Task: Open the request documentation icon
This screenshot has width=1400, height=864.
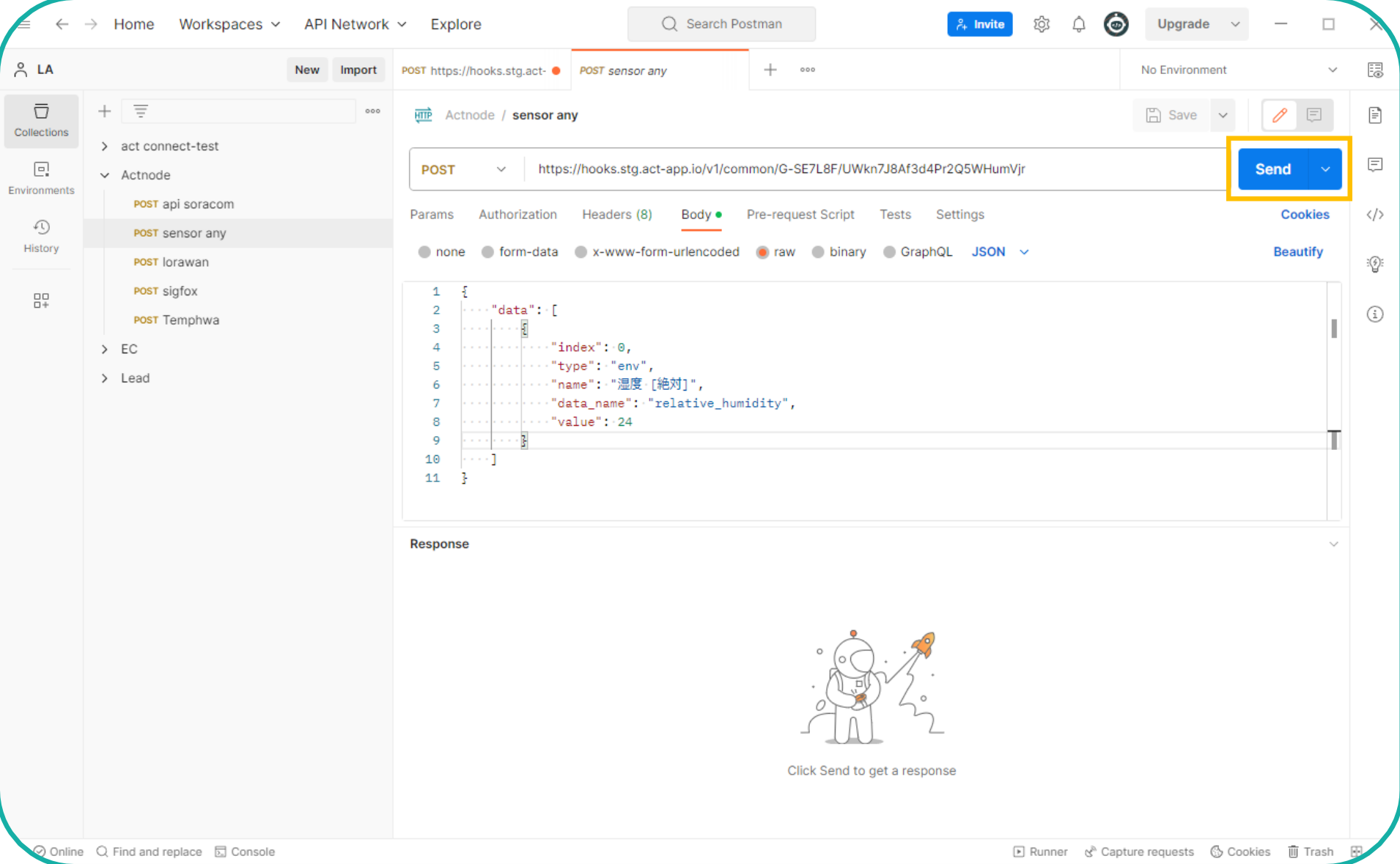Action: [x=1375, y=115]
